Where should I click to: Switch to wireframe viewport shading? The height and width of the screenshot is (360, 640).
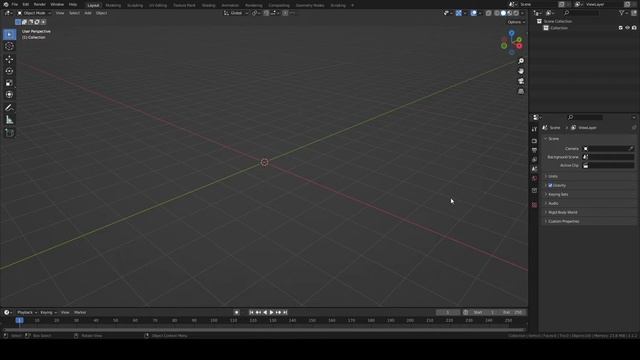tap(497, 13)
